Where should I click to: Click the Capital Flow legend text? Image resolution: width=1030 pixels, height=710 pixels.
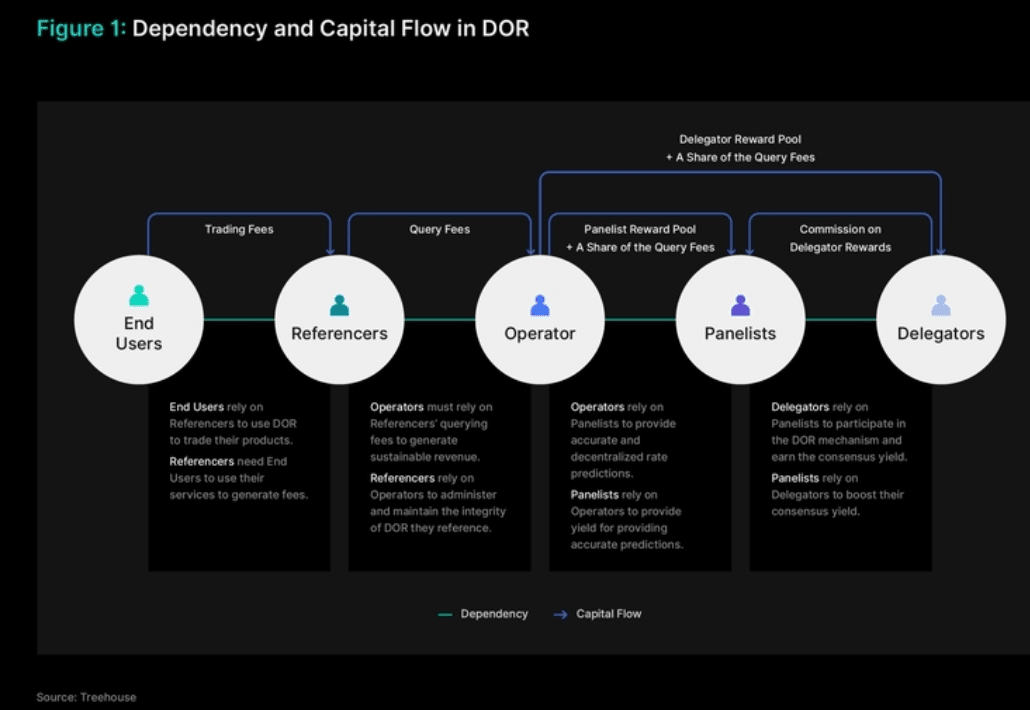coord(609,614)
